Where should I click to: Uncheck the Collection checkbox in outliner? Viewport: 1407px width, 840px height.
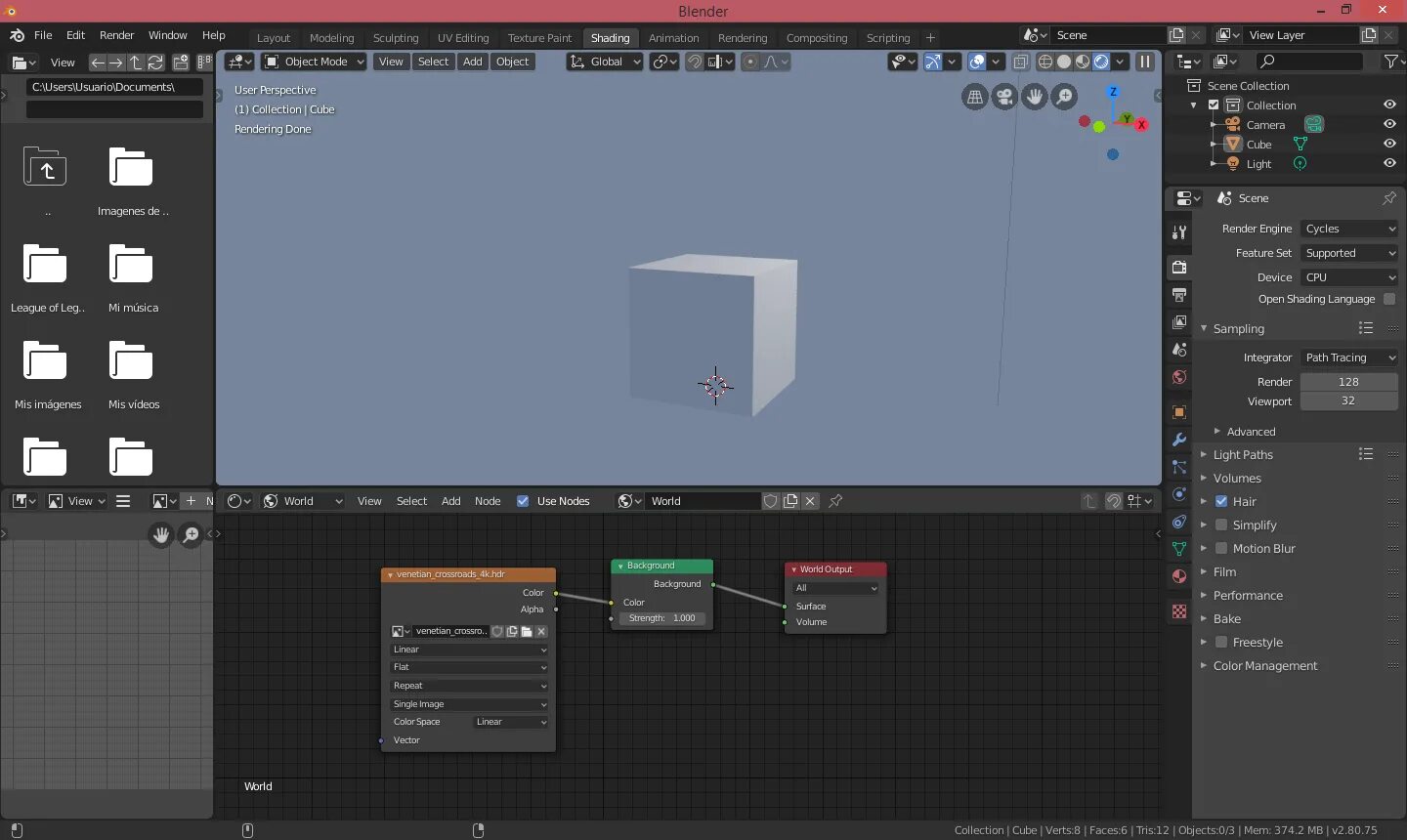1214,105
